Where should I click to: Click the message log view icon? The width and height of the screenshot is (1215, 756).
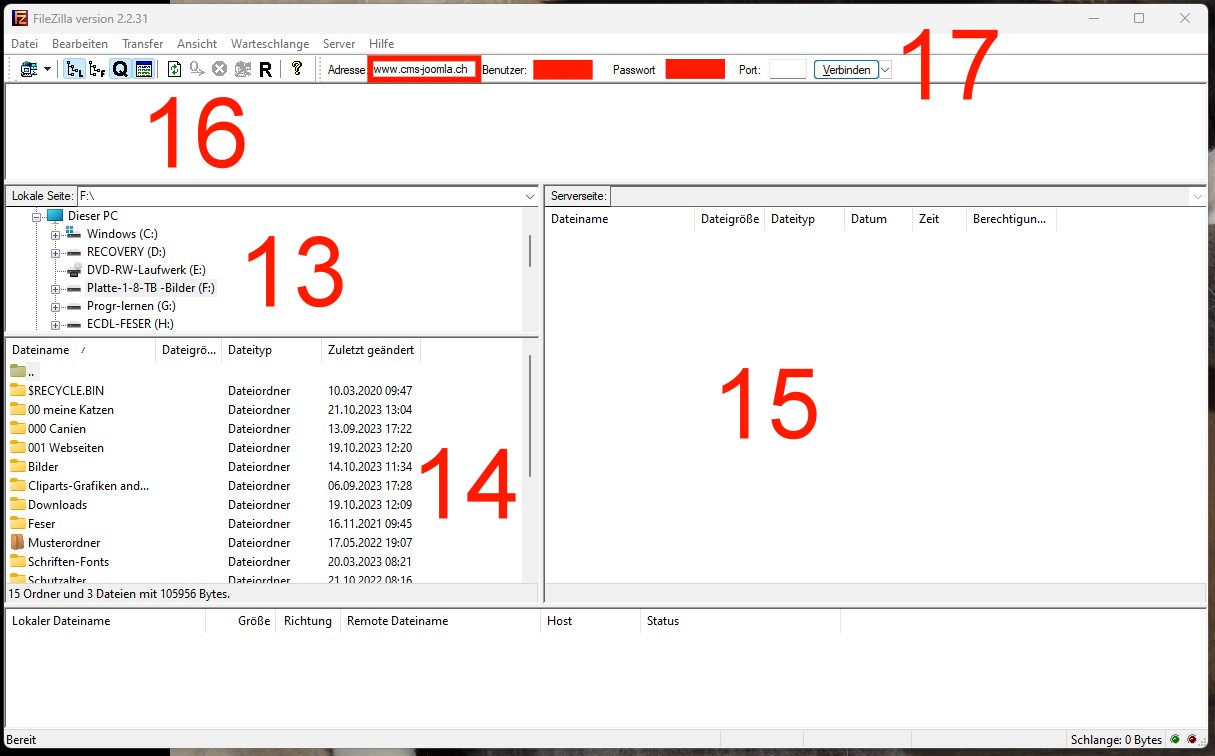(143, 69)
